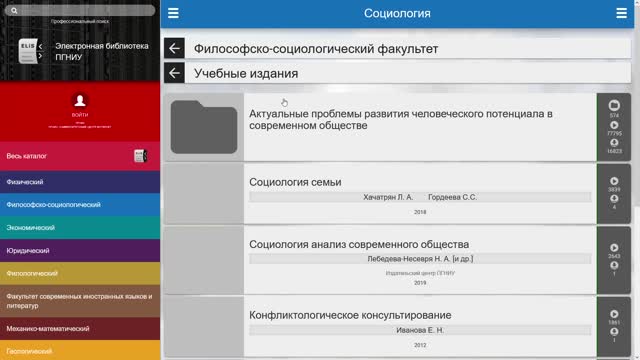This screenshot has height=360, width=640.
Task: Click the views play icon in Актуальные проблемы row
Action: pyautogui.click(x=614, y=125)
